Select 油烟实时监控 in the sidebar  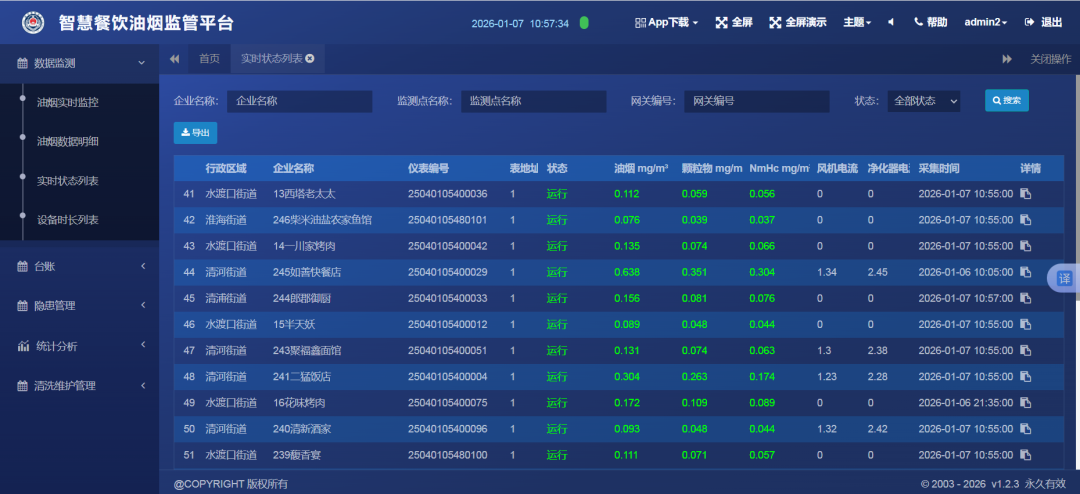67,102
